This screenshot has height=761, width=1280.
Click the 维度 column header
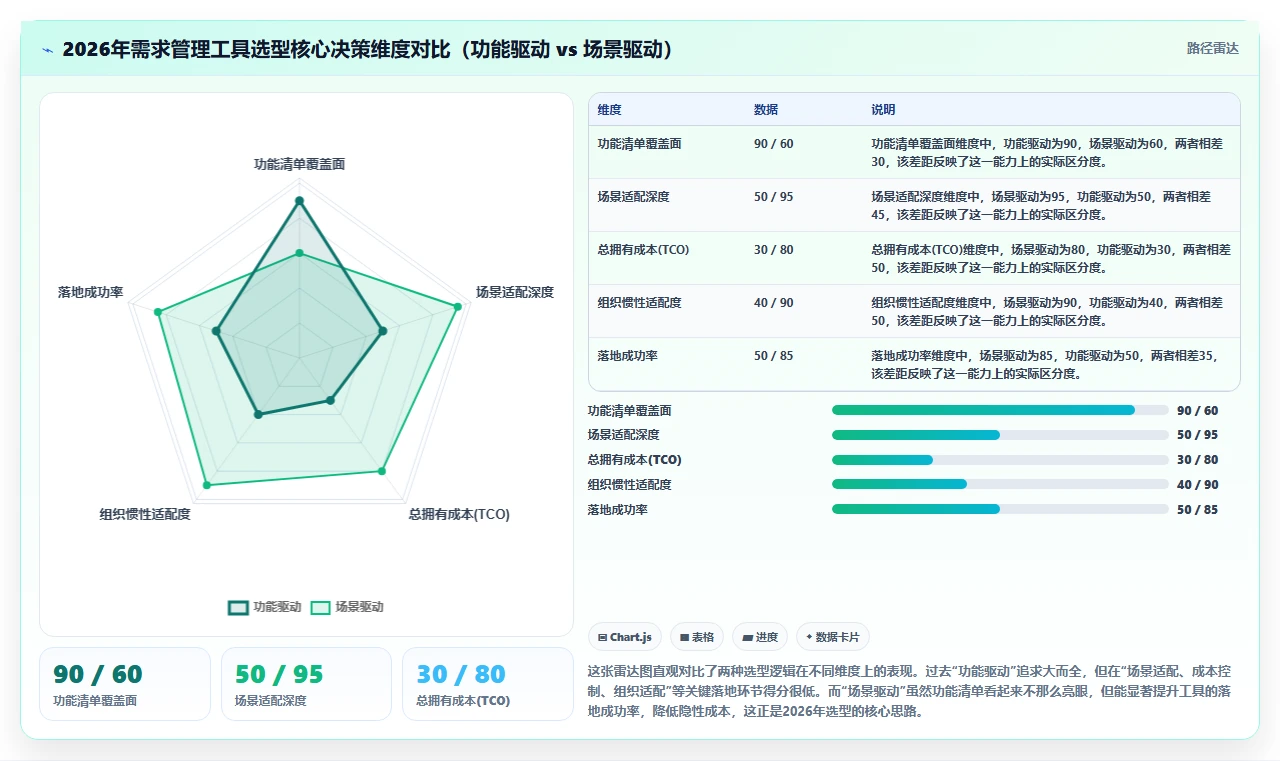coord(610,110)
